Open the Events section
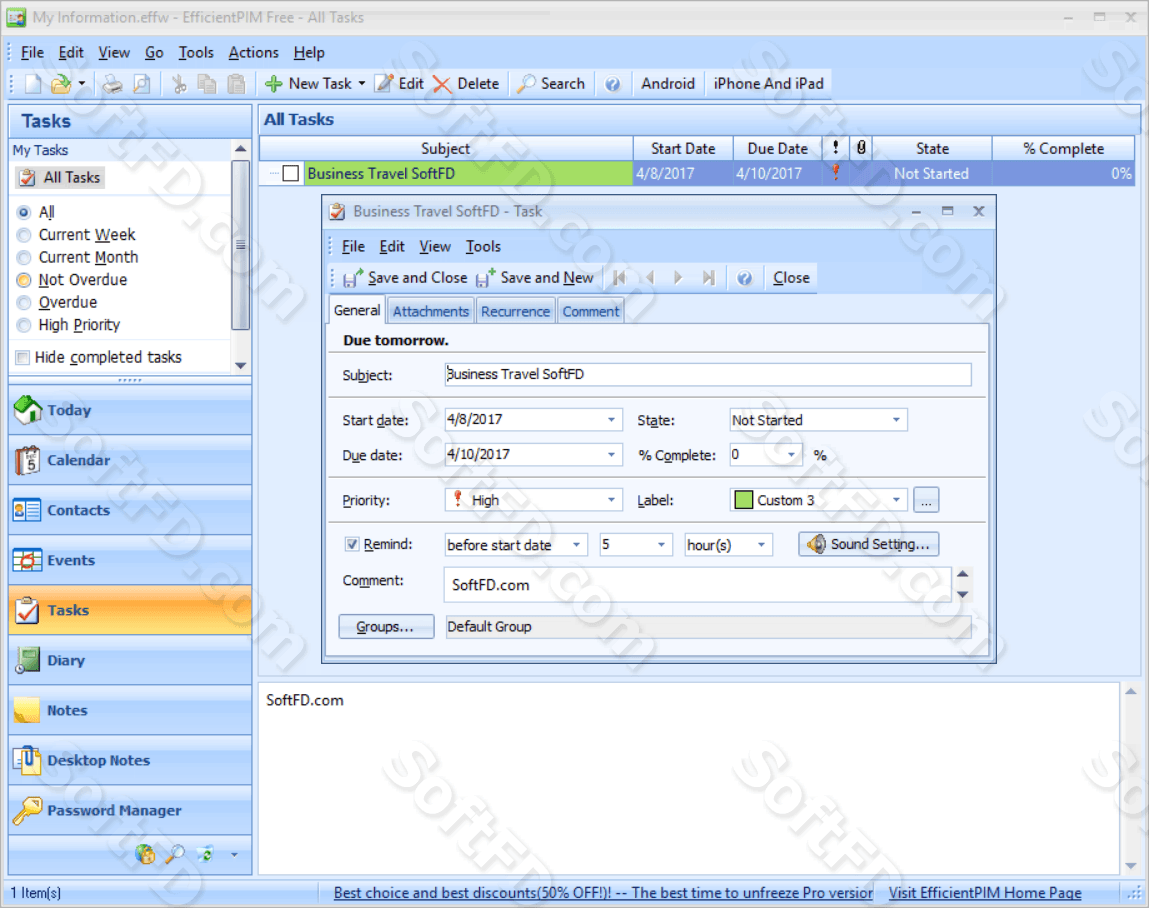The image size is (1149, 908). pos(130,560)
